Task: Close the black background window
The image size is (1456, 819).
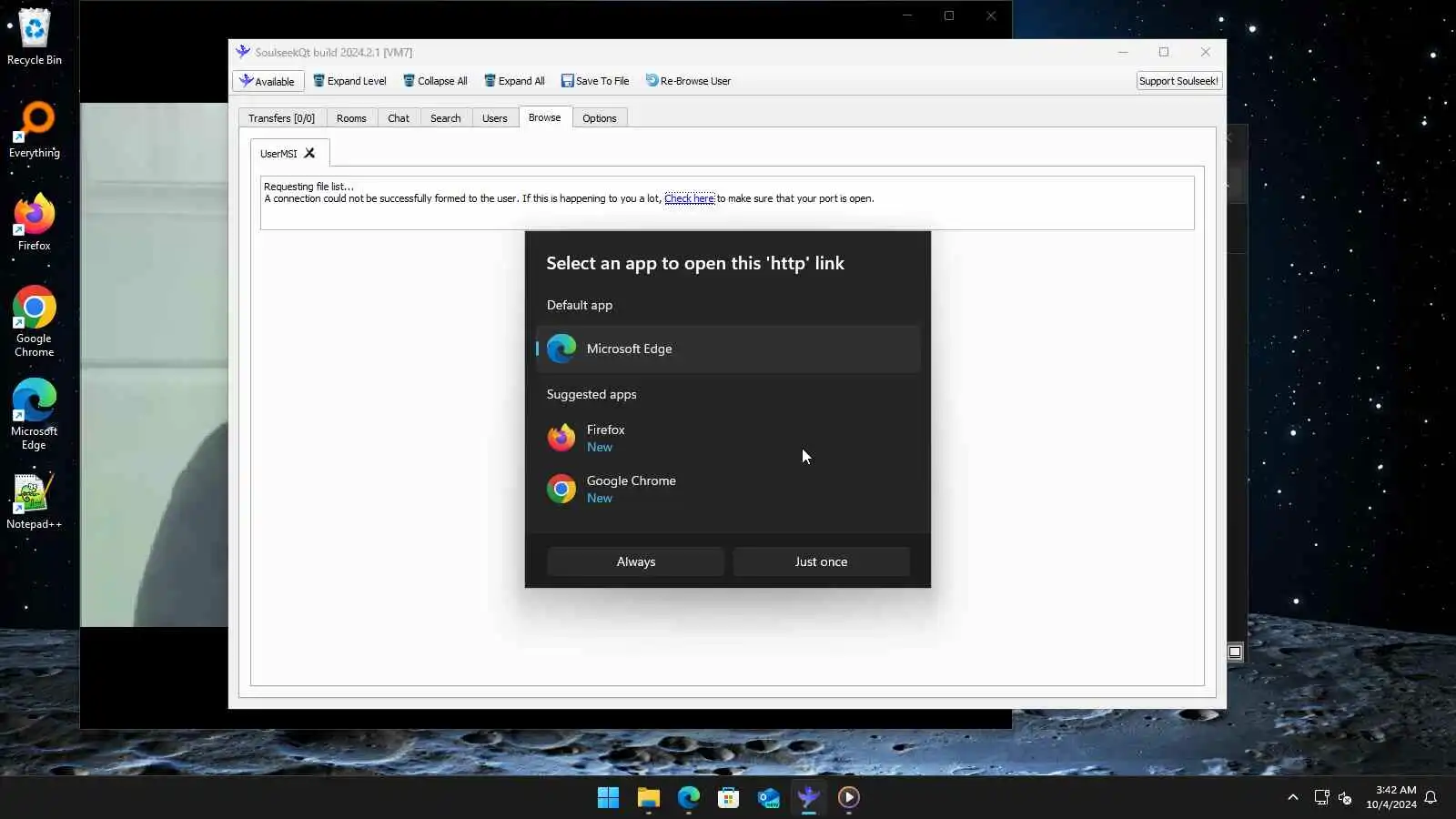Action: [x=991, y=15]
